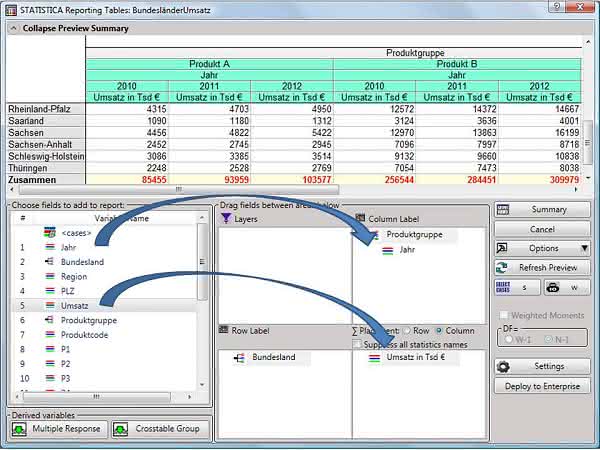Click the case weights scale icon button
This screenshot has height=450, width=600.
[x=567, y=287]
